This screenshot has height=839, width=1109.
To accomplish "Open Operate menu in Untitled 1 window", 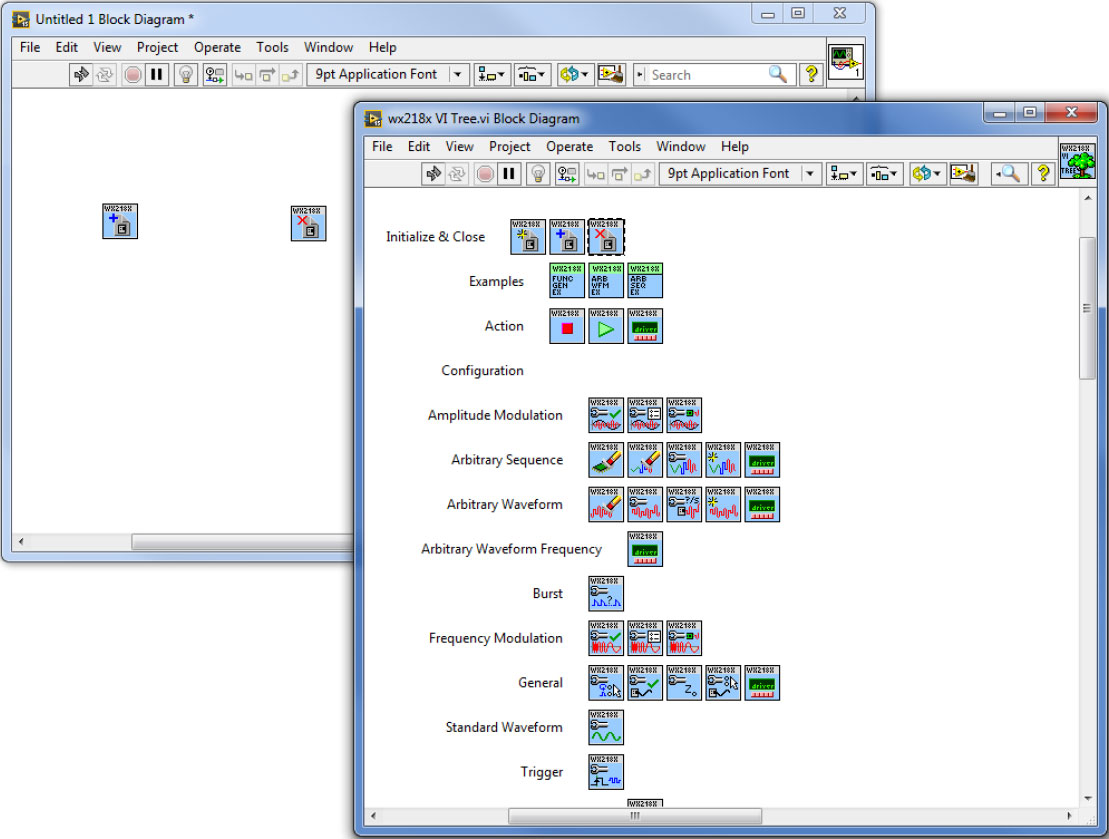I will click(x=217, y=47).
